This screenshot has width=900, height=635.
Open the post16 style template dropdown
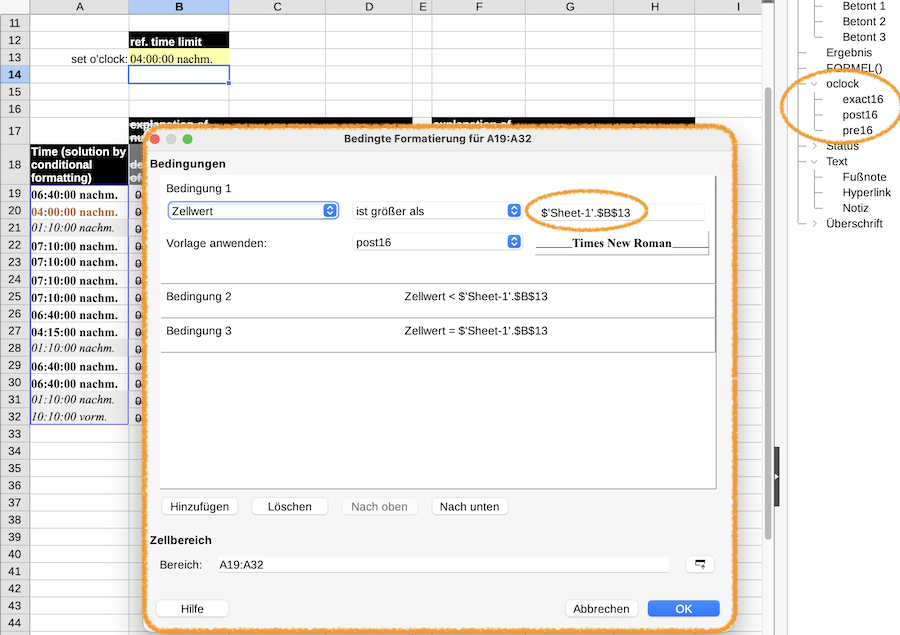[437, 242]
